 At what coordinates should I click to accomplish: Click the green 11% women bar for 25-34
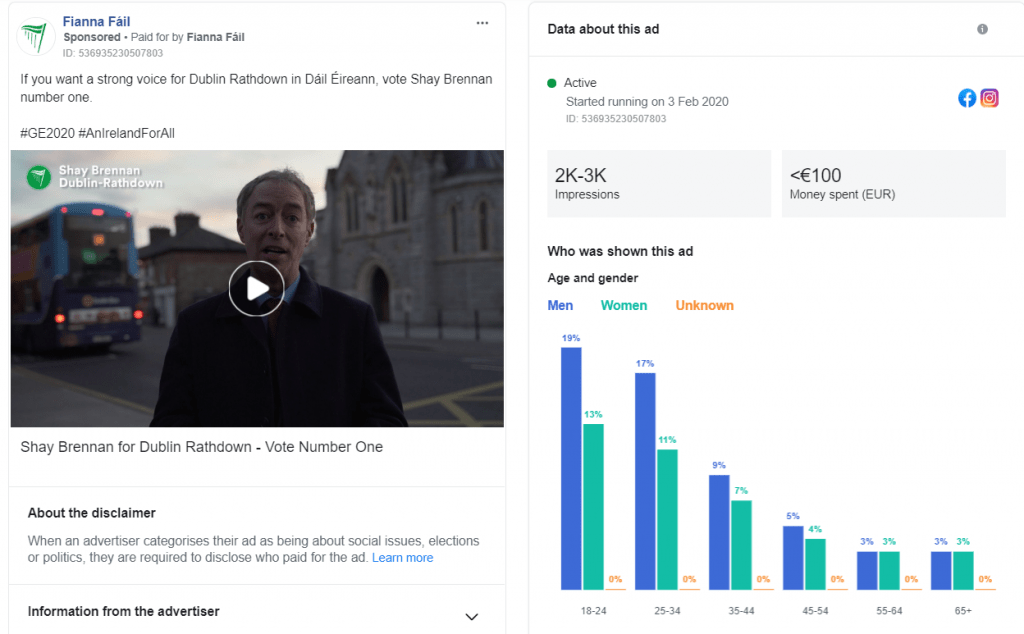tap(667, 519)
